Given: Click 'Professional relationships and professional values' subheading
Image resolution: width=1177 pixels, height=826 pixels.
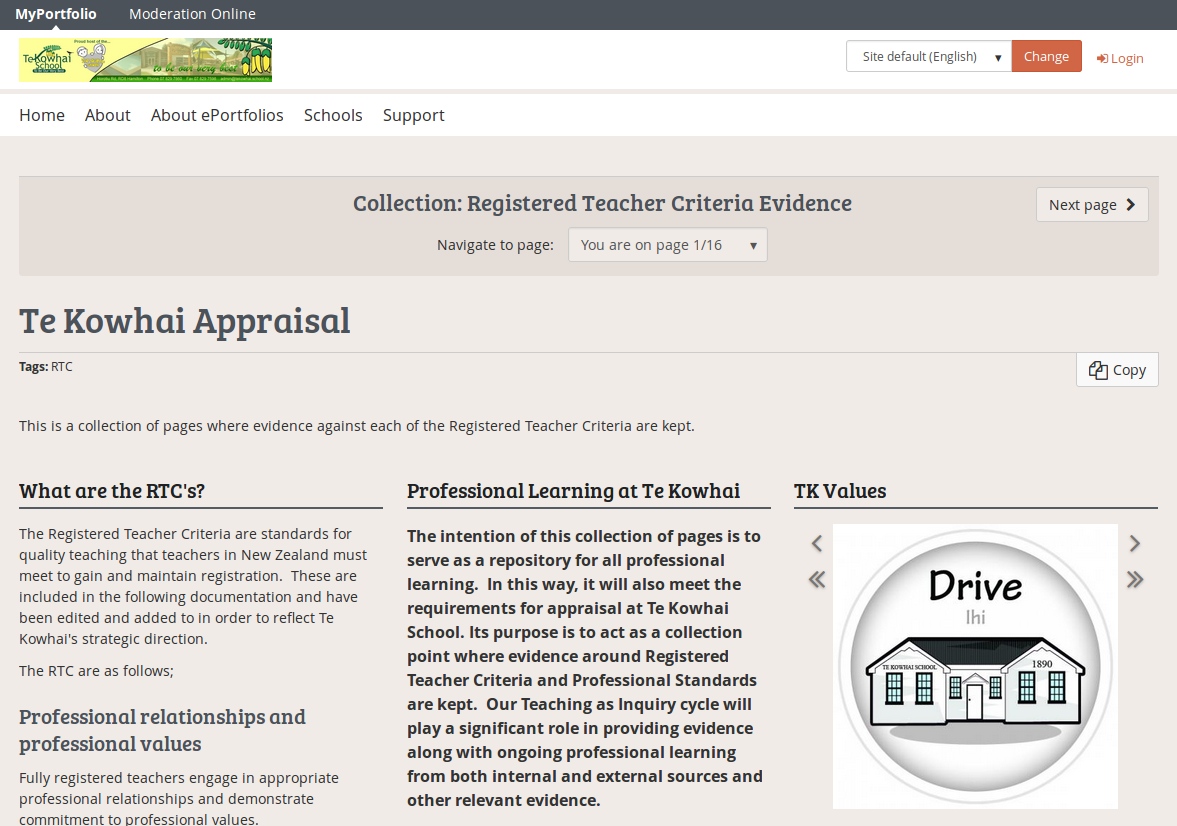Looking at the screenshot, I should point(162,730).
